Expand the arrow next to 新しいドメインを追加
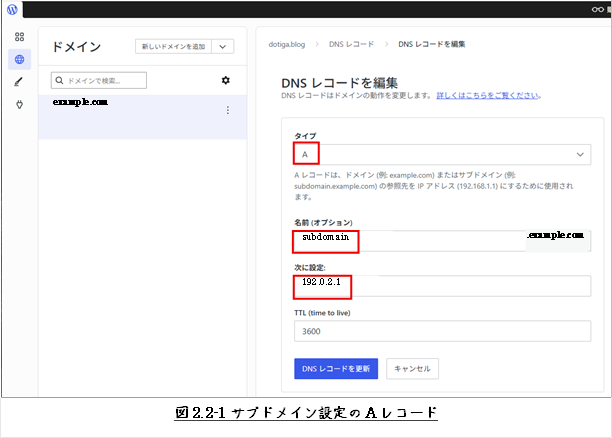 click(x=223, y=46)
